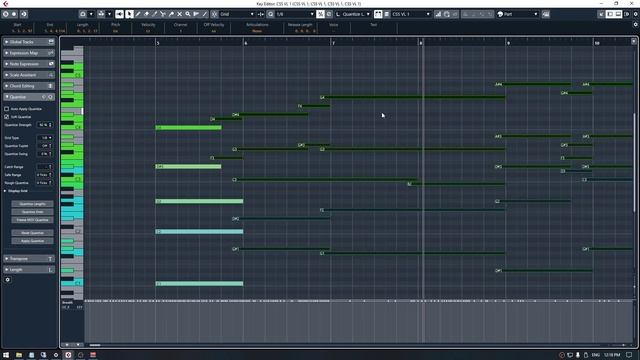Open the event colors Part dropdown
Image resolution: width=640 pixels, height=360 pixels.
coord(518,14)
